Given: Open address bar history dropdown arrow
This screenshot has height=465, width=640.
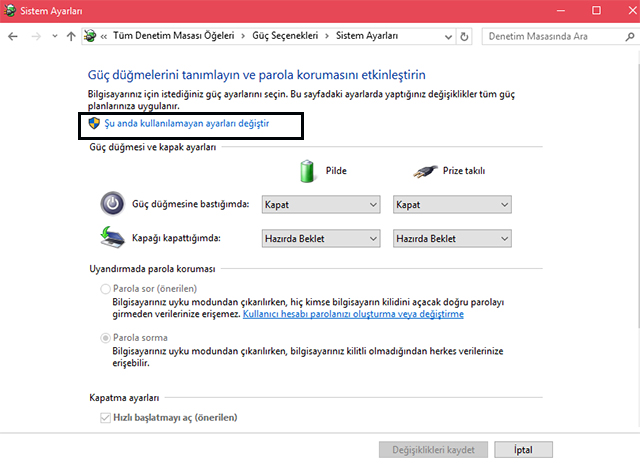Looking at the screenshot, I should (x=448, y=37).
